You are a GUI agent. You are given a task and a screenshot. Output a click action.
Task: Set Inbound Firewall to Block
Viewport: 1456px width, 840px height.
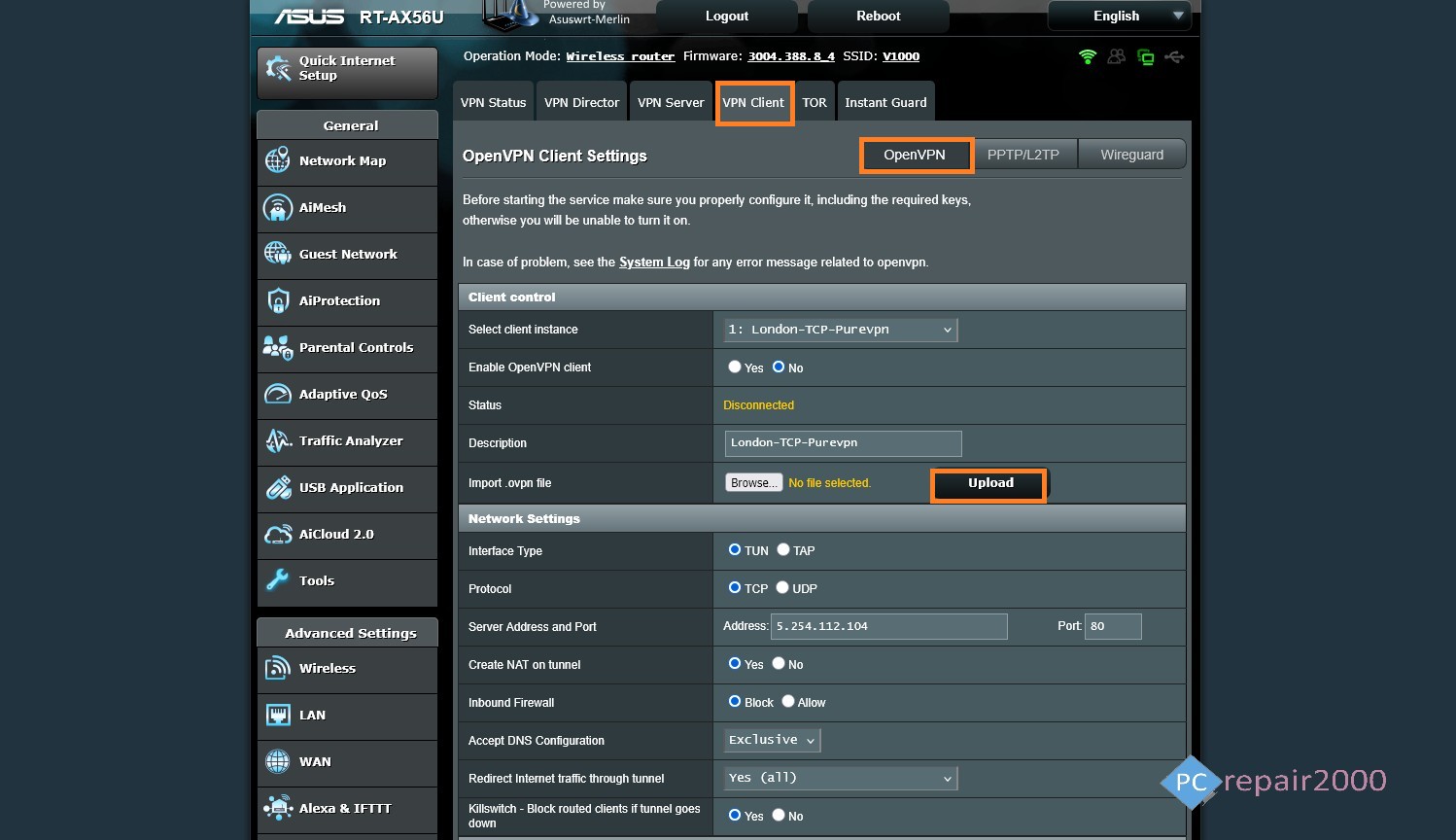point(735,701)
